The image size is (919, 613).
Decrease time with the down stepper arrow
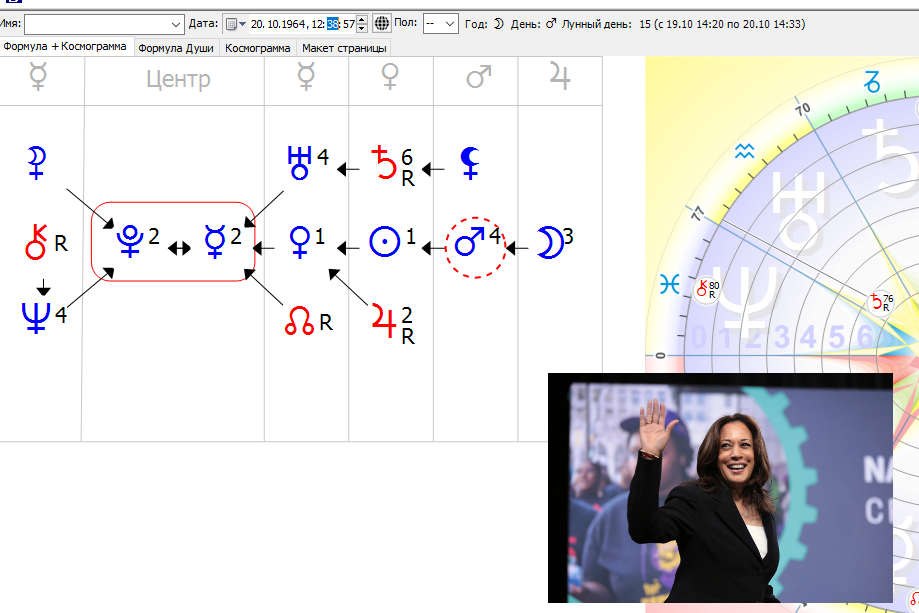pos(362,28)
